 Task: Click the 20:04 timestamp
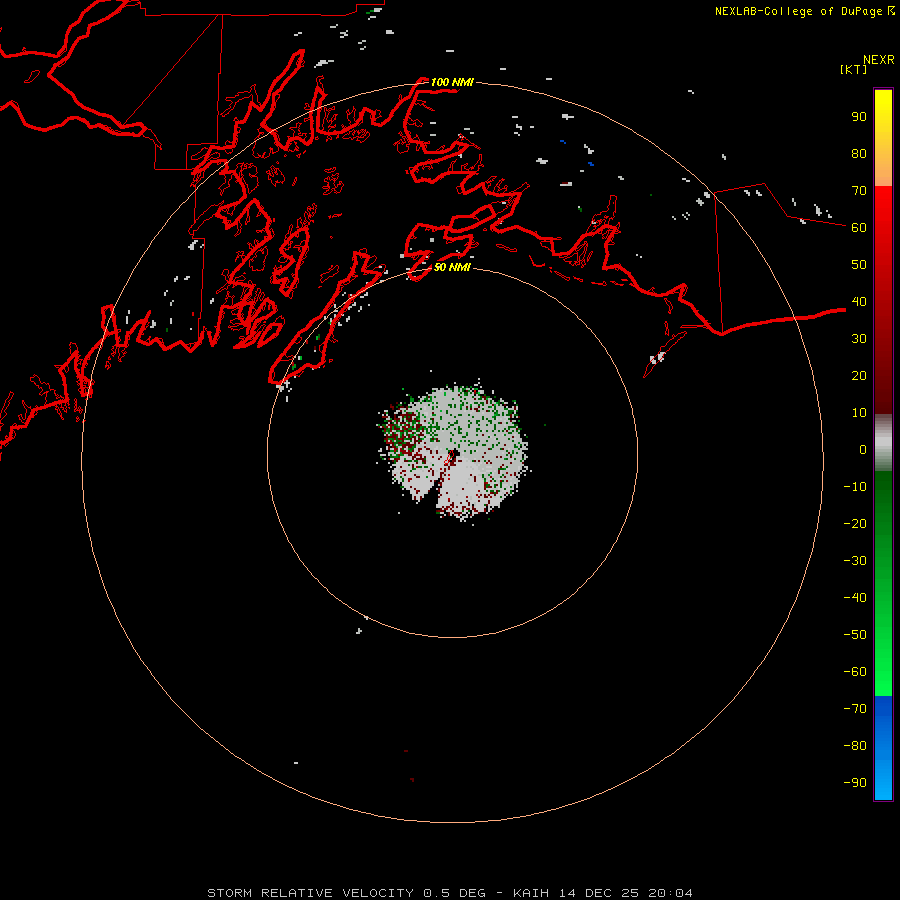[670, 893]
